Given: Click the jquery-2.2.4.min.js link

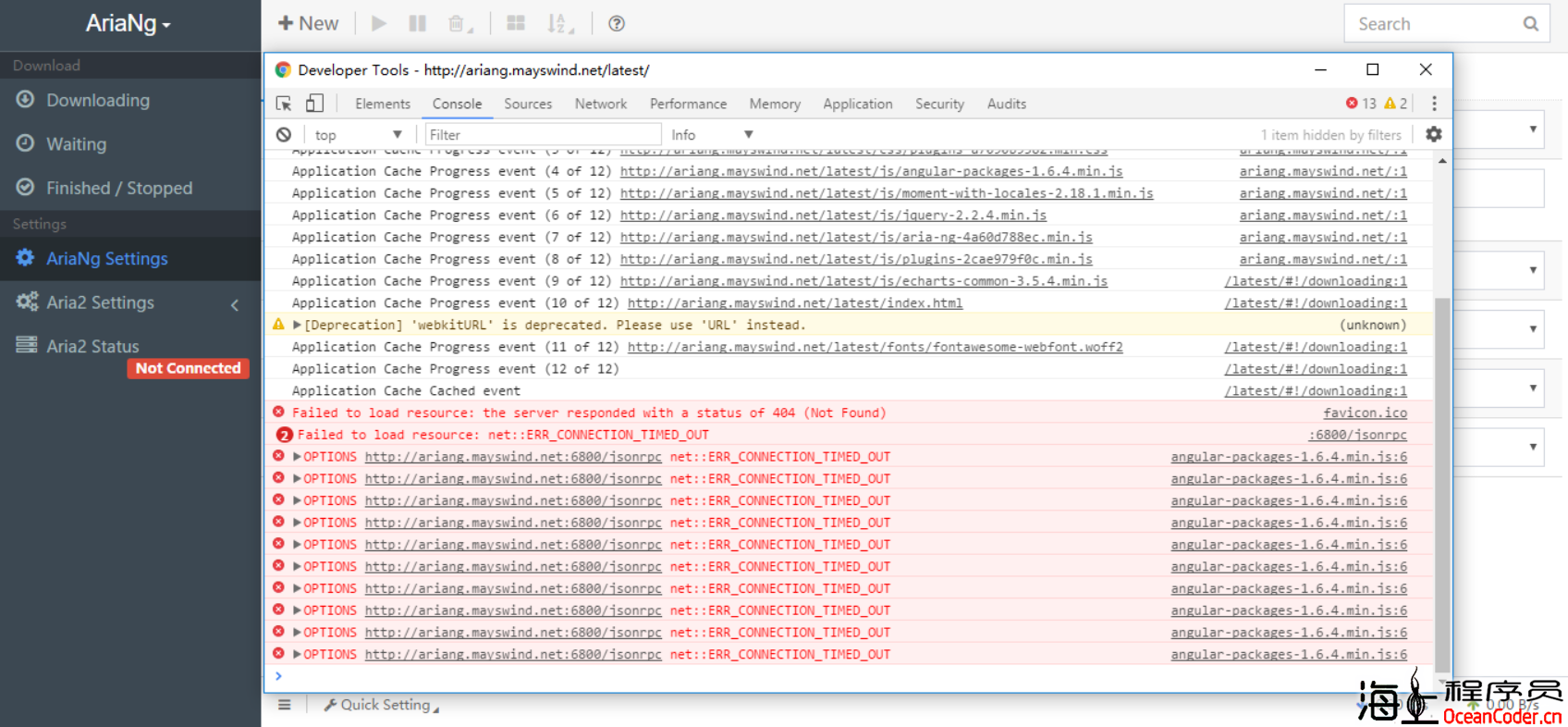Looking at the screenshot, I should click(x=833, y=216).
